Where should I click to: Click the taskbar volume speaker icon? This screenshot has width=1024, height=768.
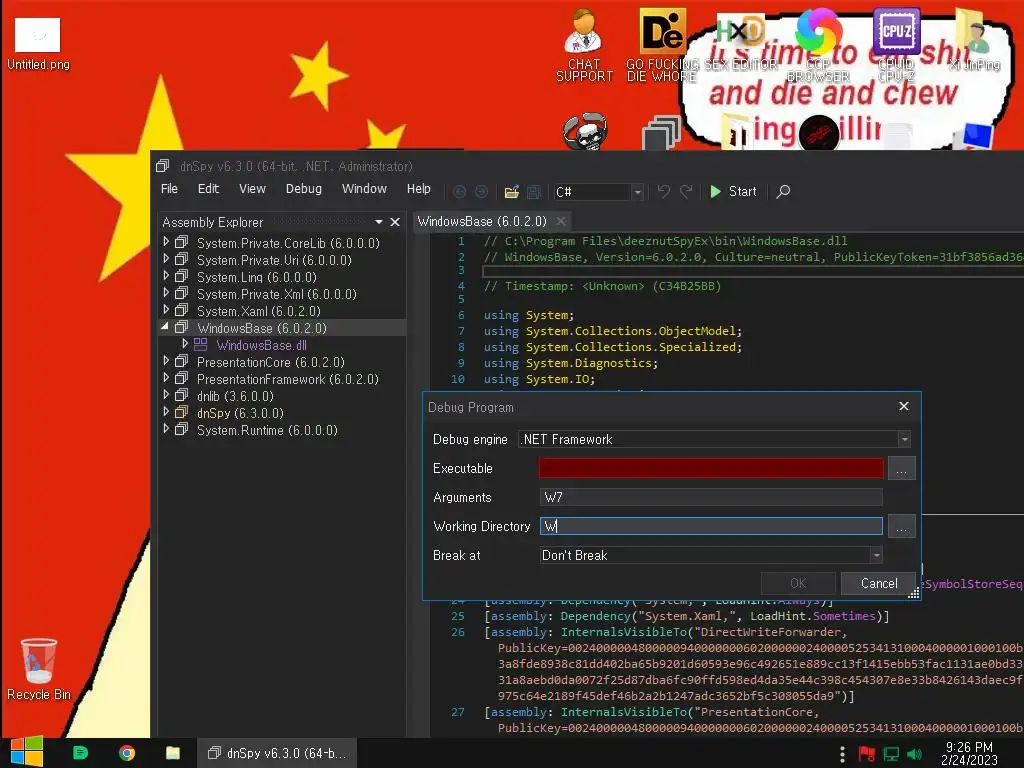(914, 754)
